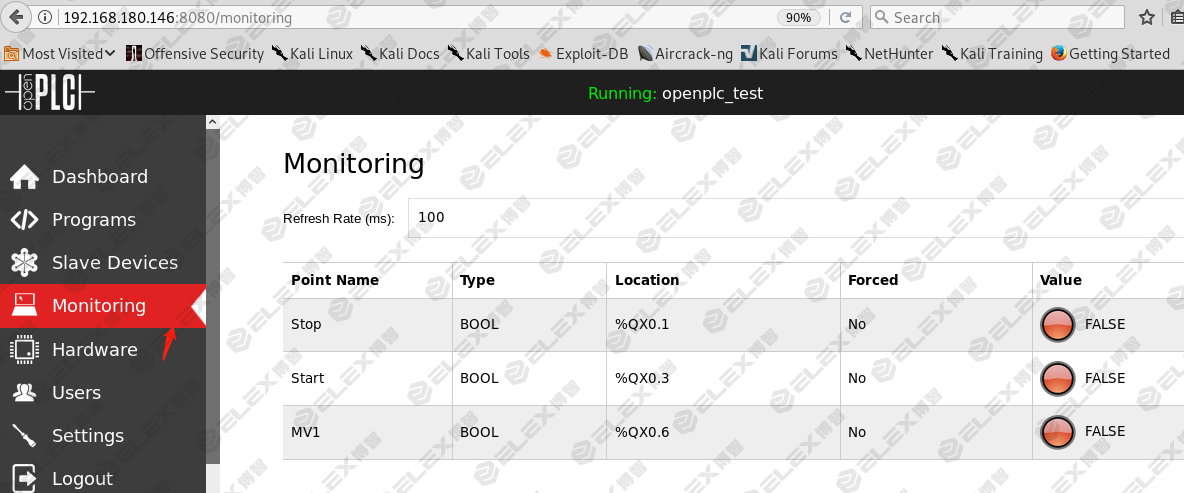Log out via Logout entry
Screen dimensions: 1184x493
(x=82, y=479)
